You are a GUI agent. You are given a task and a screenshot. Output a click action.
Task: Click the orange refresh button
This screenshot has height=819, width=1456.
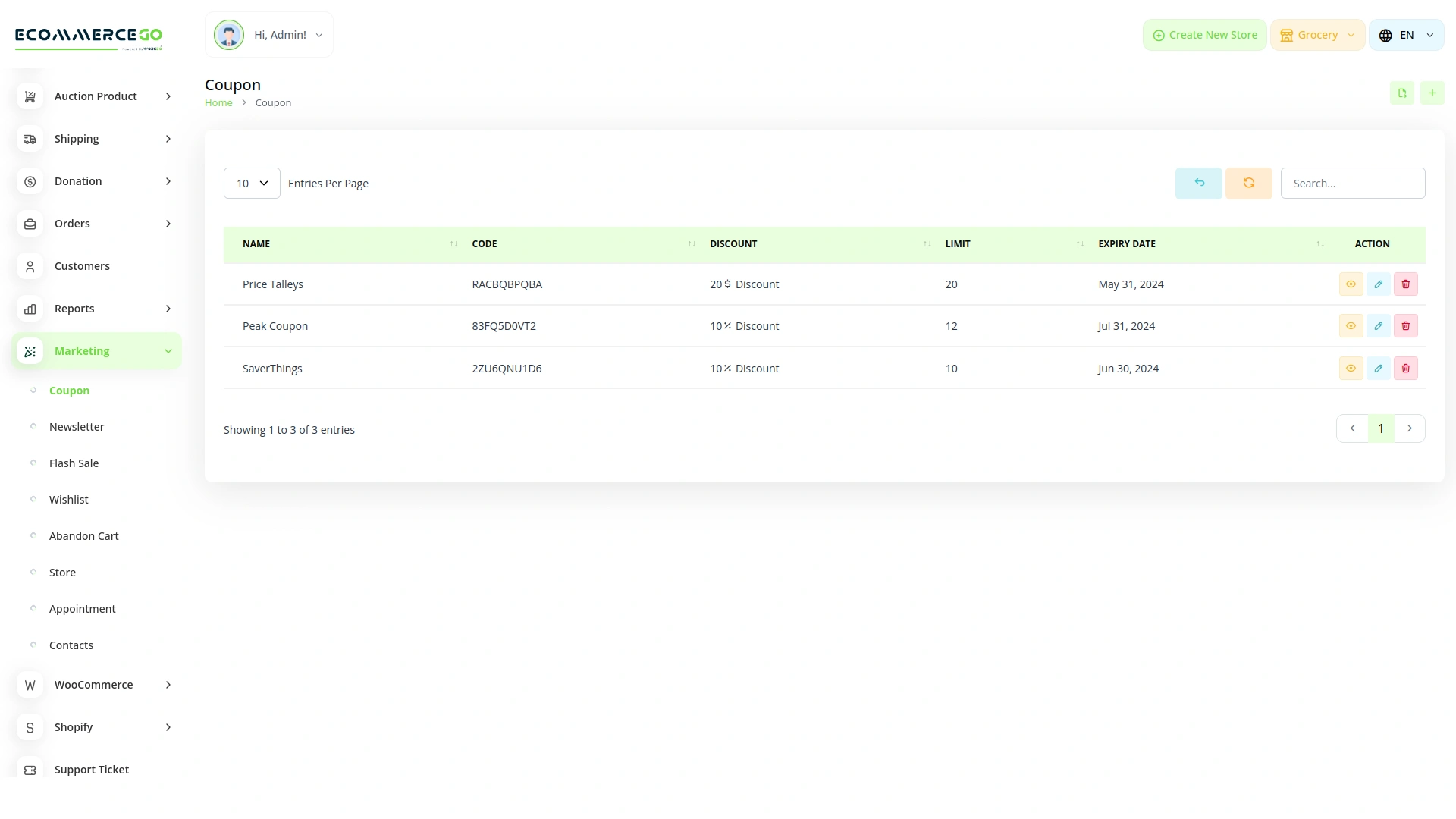click(1248, 184)
